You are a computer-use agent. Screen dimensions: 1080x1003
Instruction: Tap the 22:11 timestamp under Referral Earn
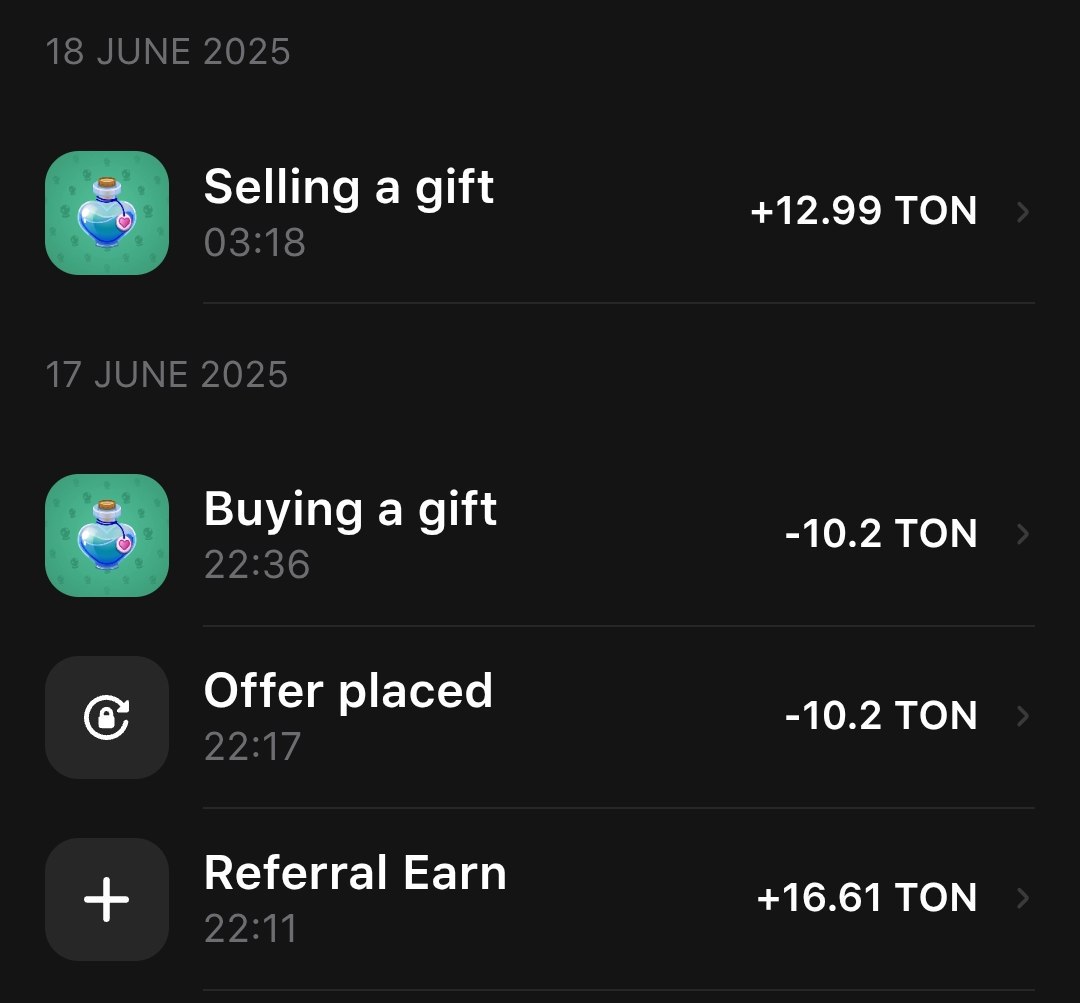coord(251,929)
